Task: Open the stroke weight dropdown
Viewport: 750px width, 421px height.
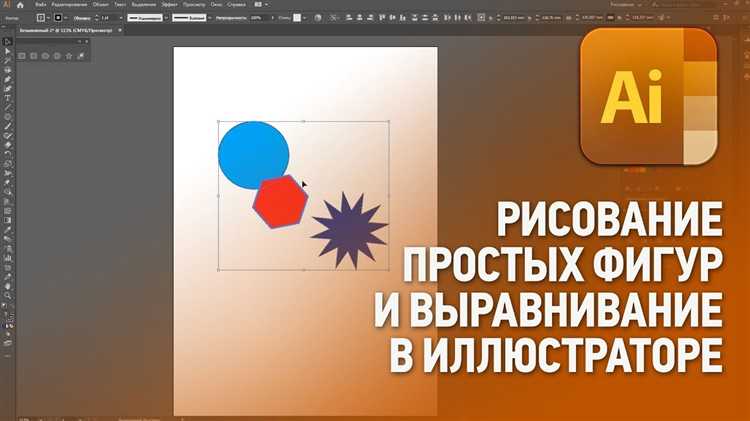Action: [121, 18]
